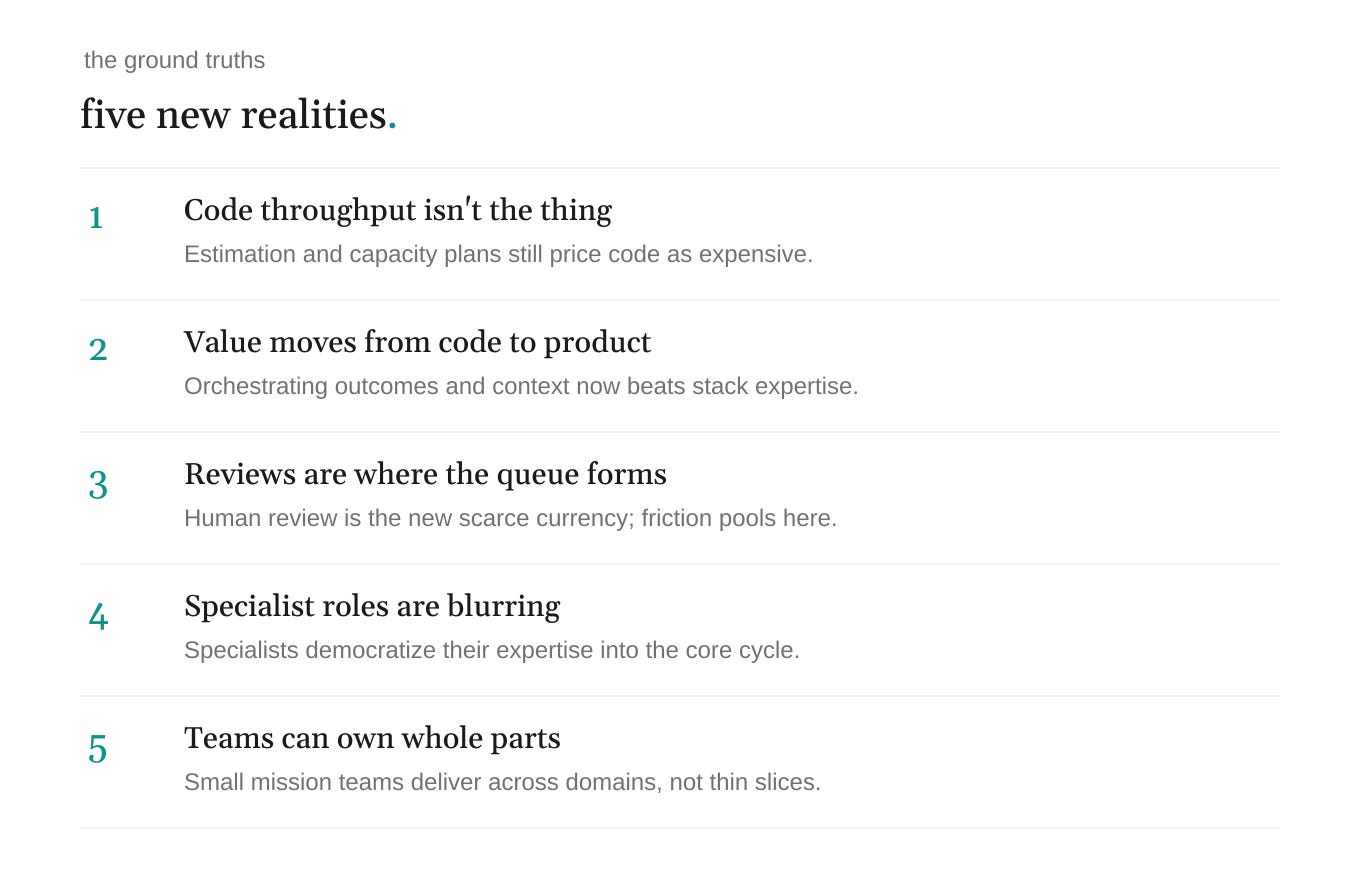The image size is (1360, 872).
Task: Click the teal number 2 marker
Action: (98, 350)
